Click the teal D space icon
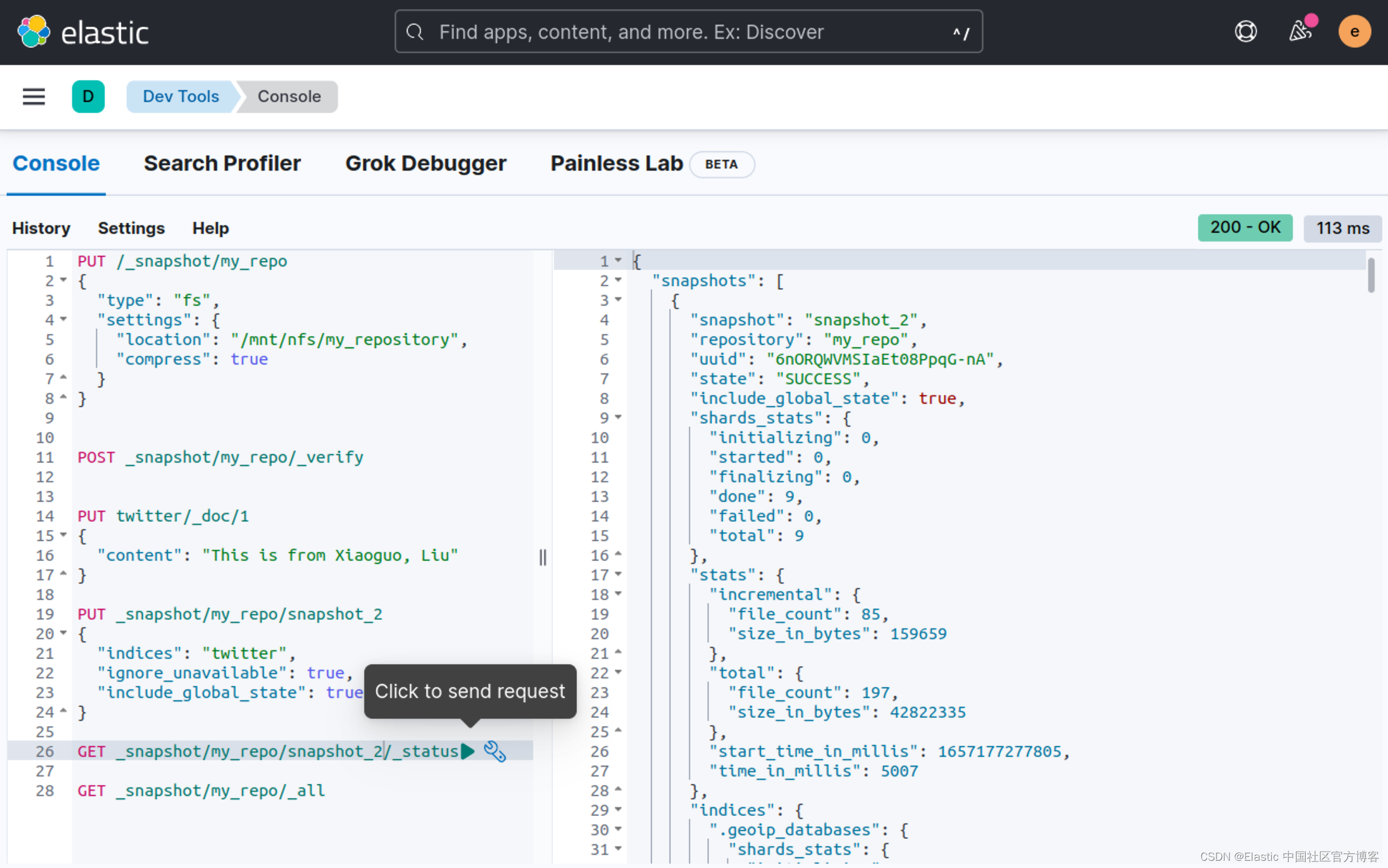The width and height of the screenshot is (1388, 868). (x=88, y=96)
